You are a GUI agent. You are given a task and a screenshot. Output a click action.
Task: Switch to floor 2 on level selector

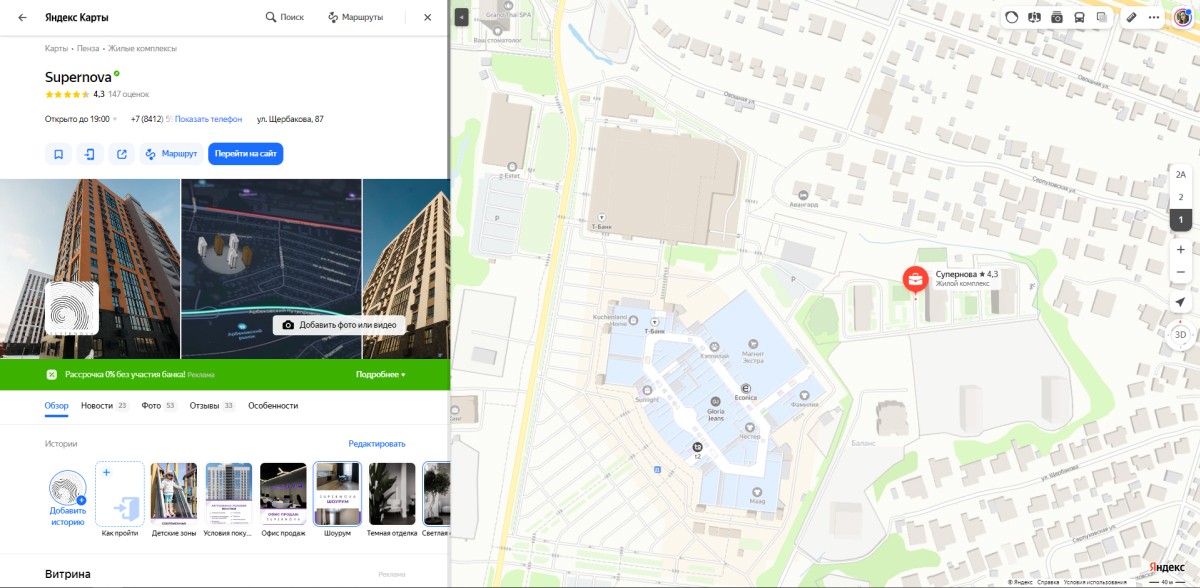pyautogui.click(x=1180, y=197)
